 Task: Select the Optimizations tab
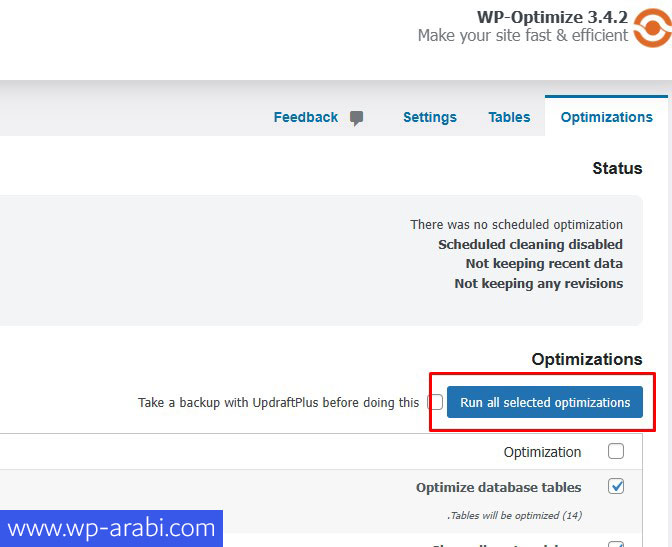(x=606, y=117)
